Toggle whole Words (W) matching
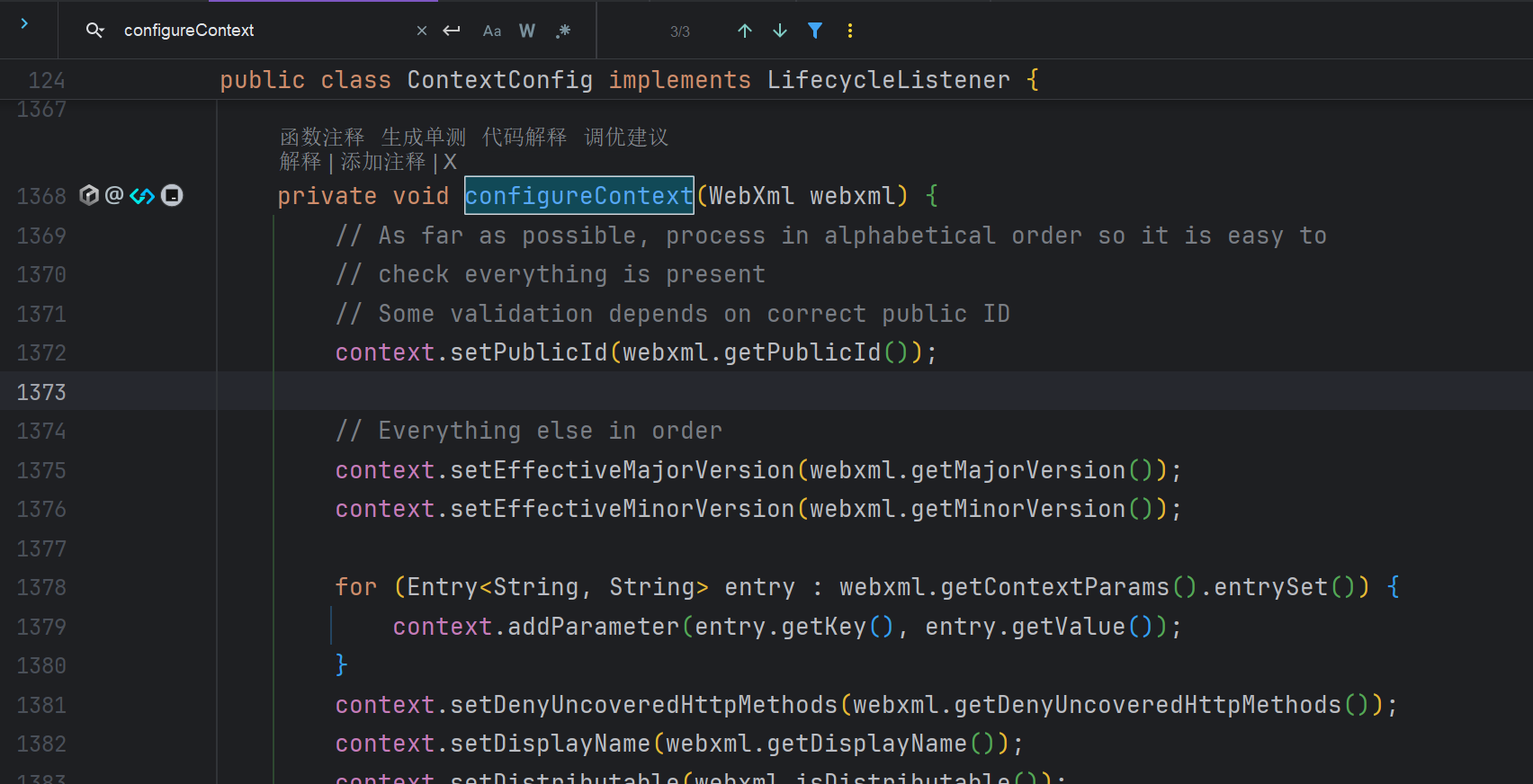1533x784 pixels. coord(527,31)
